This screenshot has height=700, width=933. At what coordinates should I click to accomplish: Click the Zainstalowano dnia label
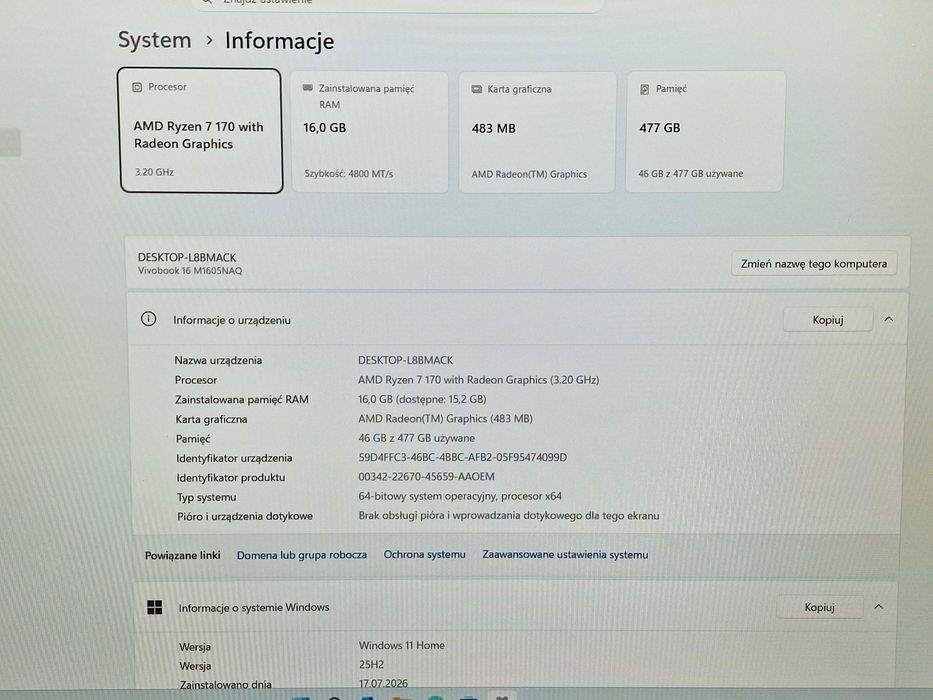point(226,685)
